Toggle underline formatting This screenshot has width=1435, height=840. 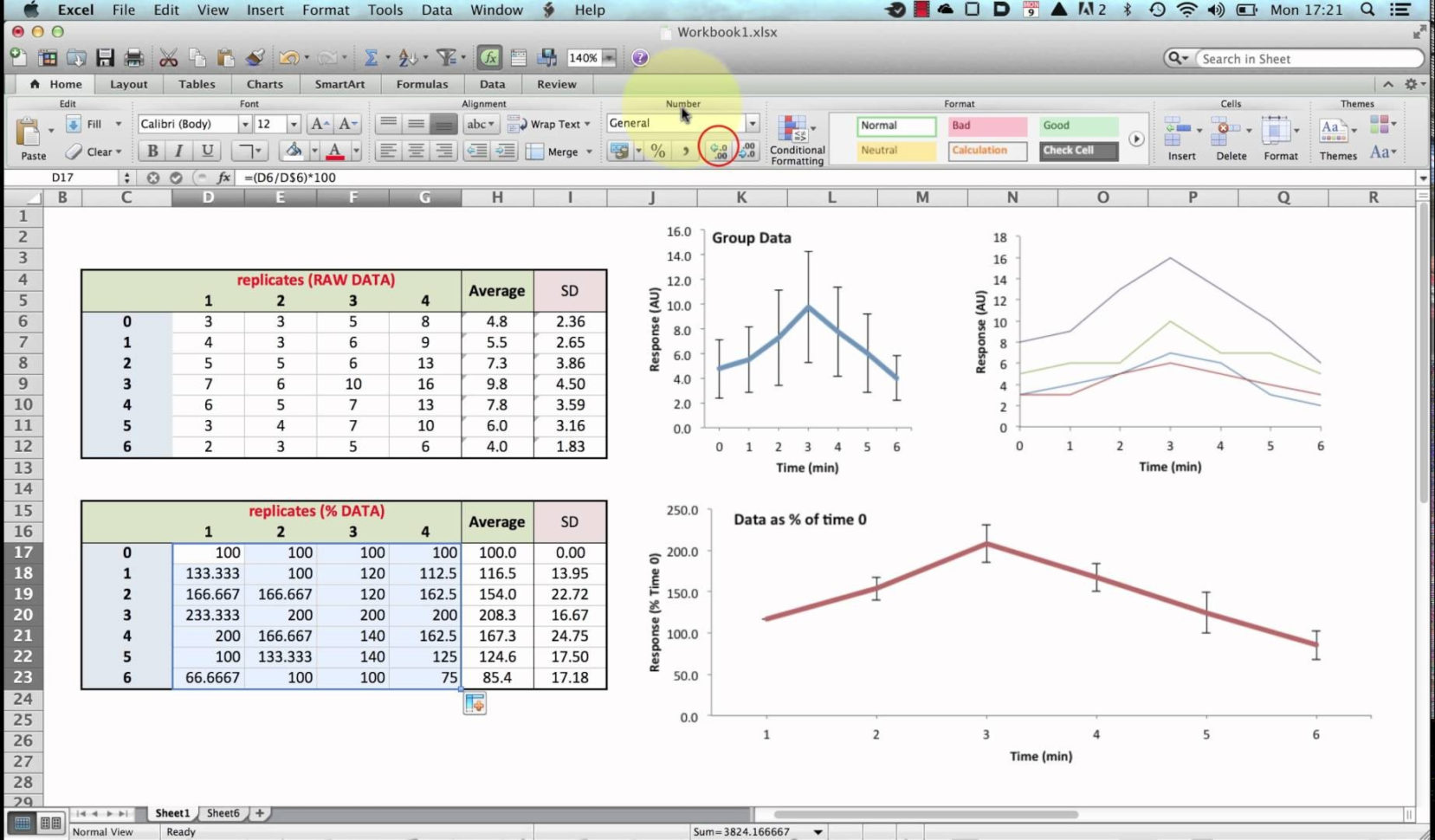pos(207,151)
